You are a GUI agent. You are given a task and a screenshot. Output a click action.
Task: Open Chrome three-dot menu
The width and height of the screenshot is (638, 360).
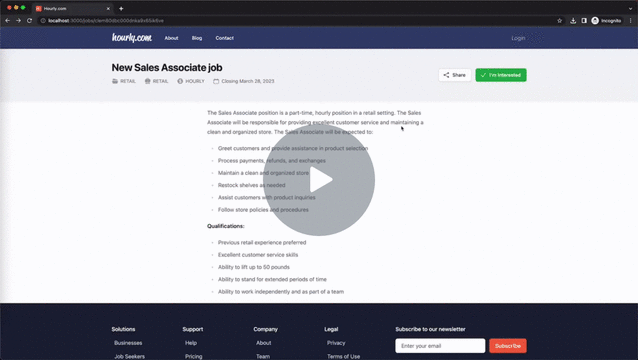[x=631, y=20]
